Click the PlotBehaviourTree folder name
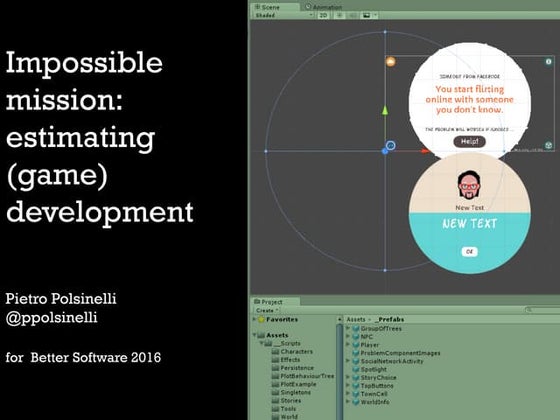Viewport: 560px width, 420px height. click(x=308, y=376)
